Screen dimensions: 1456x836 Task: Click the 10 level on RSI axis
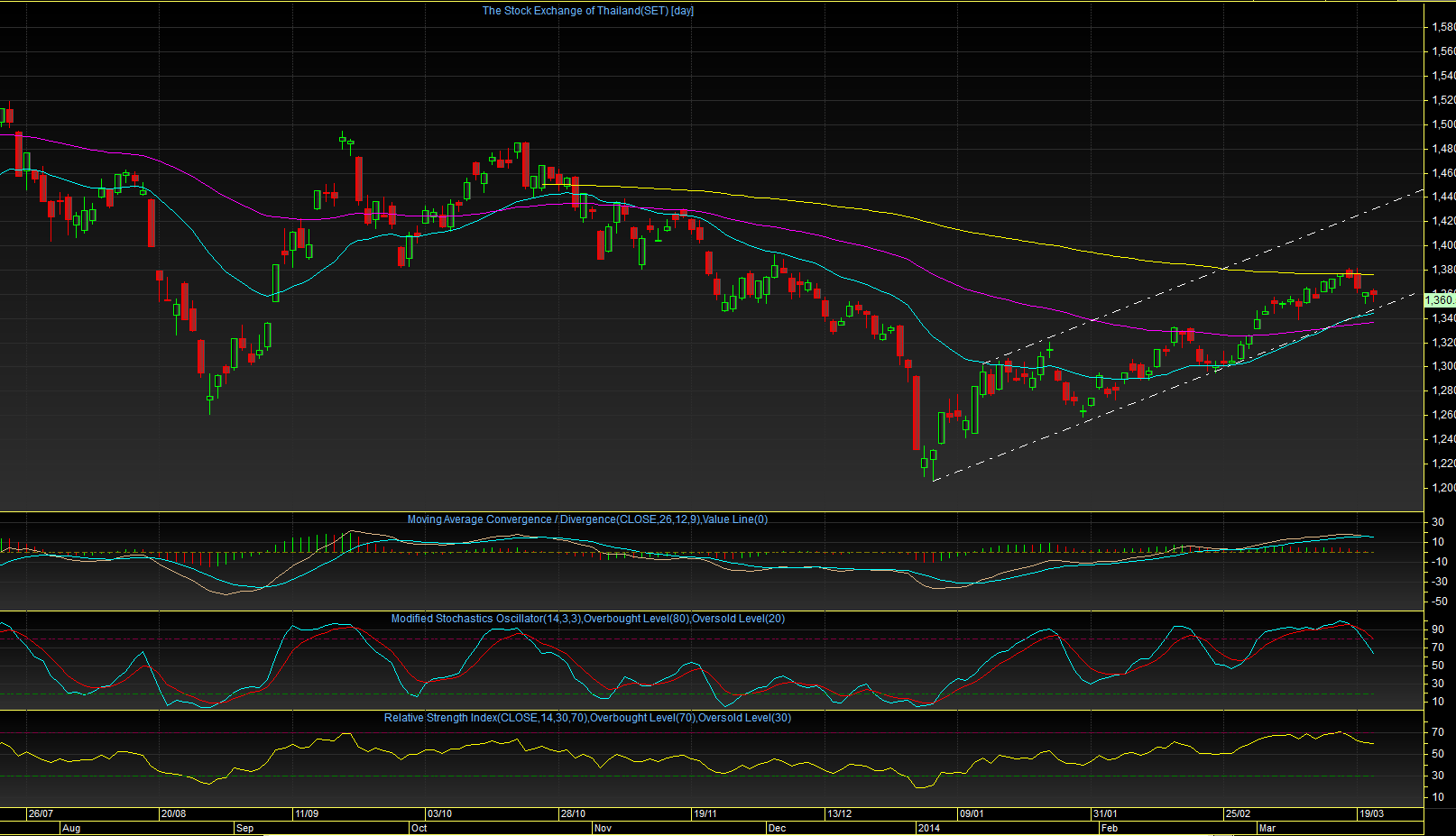(x=1437, y=797)
